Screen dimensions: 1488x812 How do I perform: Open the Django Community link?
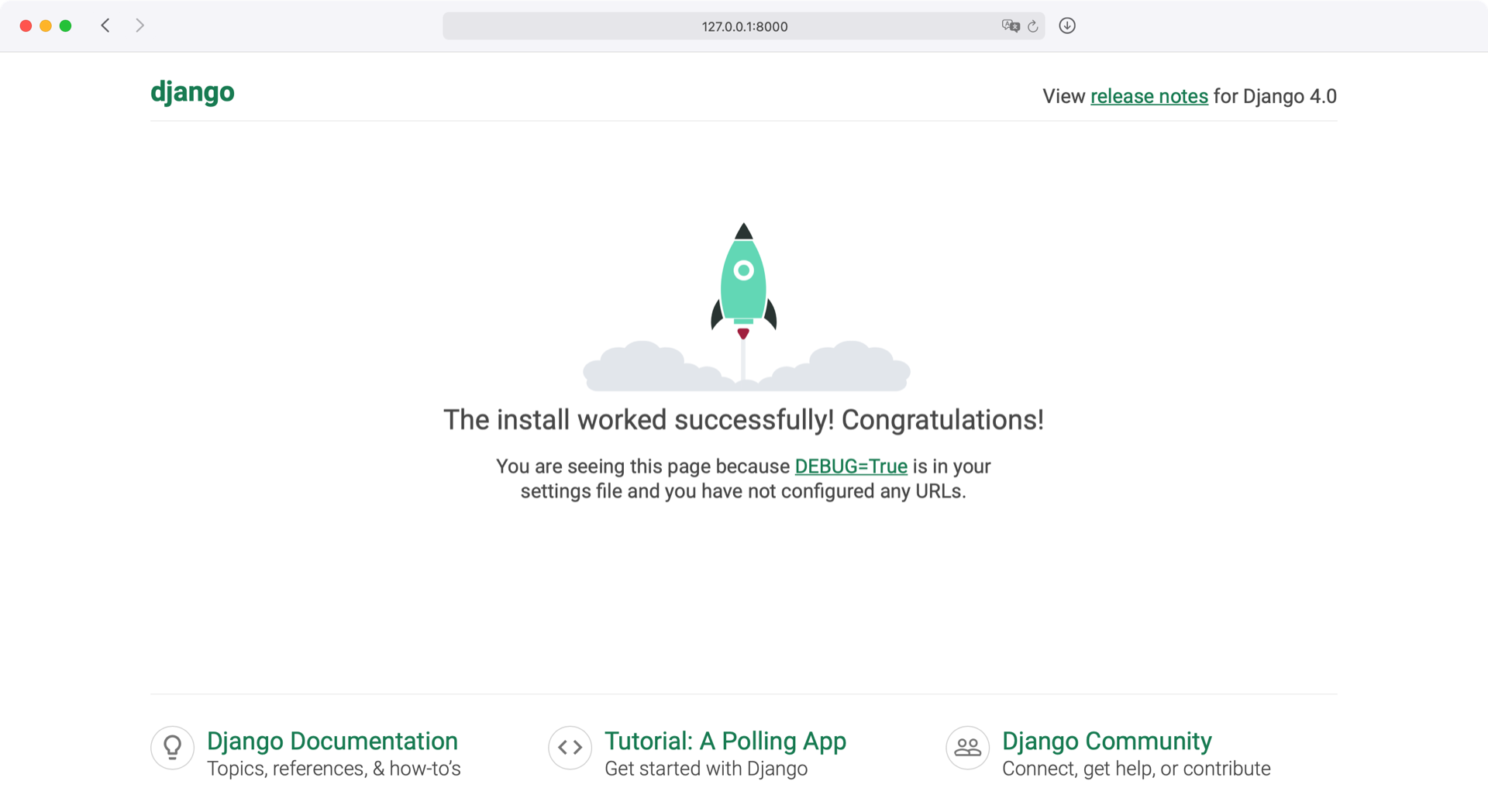(x=1107, y=741)
